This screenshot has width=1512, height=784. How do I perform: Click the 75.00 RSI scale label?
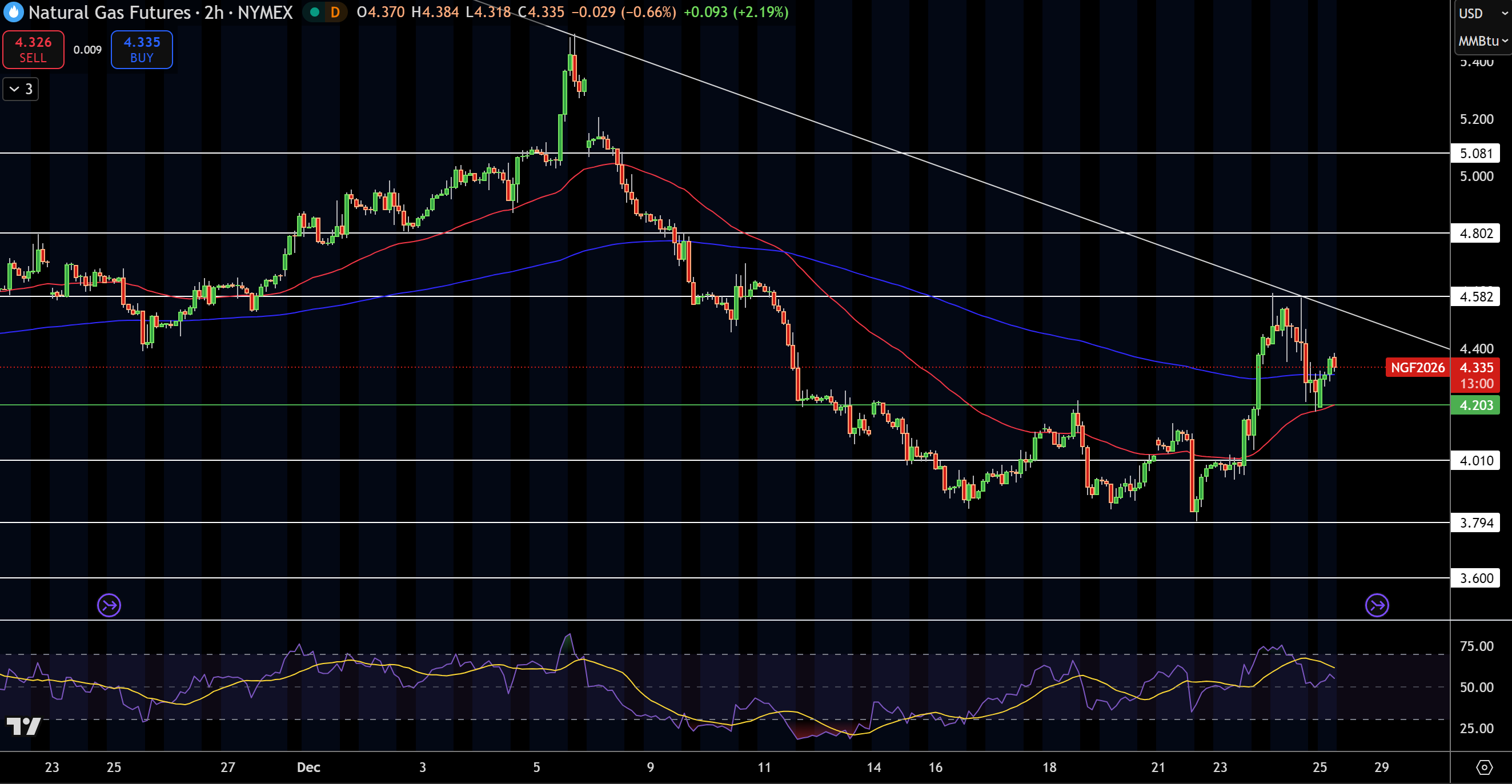click(x=1476, y=646)
